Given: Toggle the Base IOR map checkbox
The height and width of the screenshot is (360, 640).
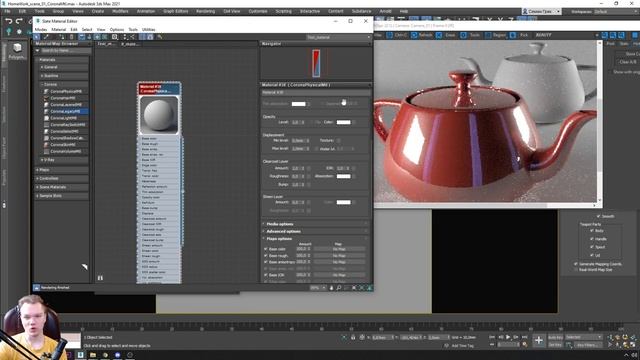Looking at the screenshot, I should [x=266, y=275].
